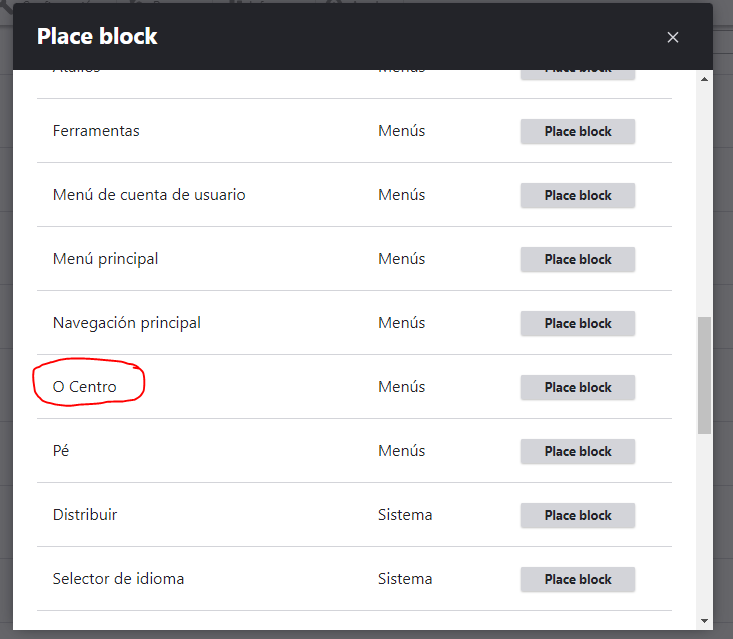733x639 pixels.
Task: Click Place block for Menú de cuenta de usuario
Action: 577,195
